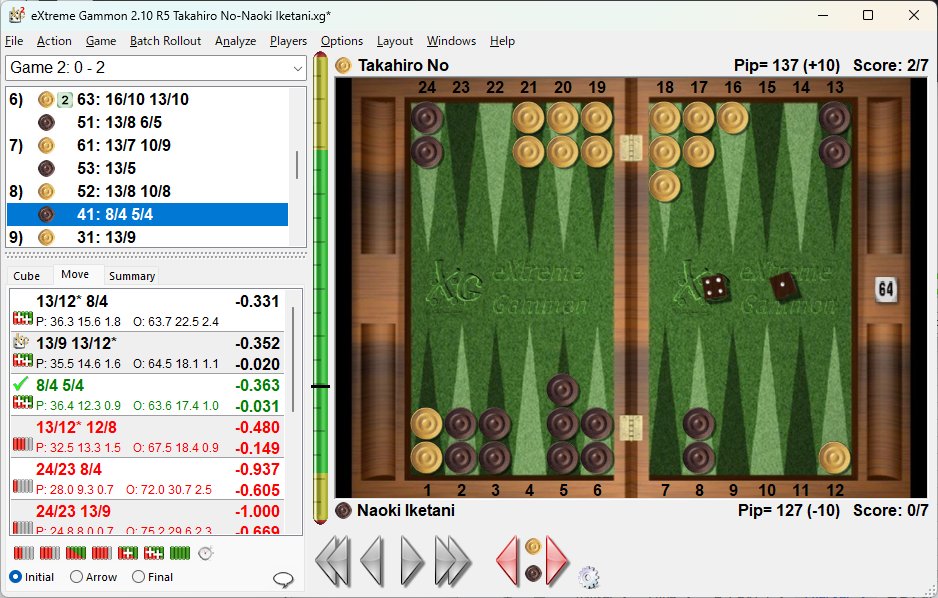Open the gear settings icon near navigation arrows
Viewport: 938px width, 598px height.
589,577
